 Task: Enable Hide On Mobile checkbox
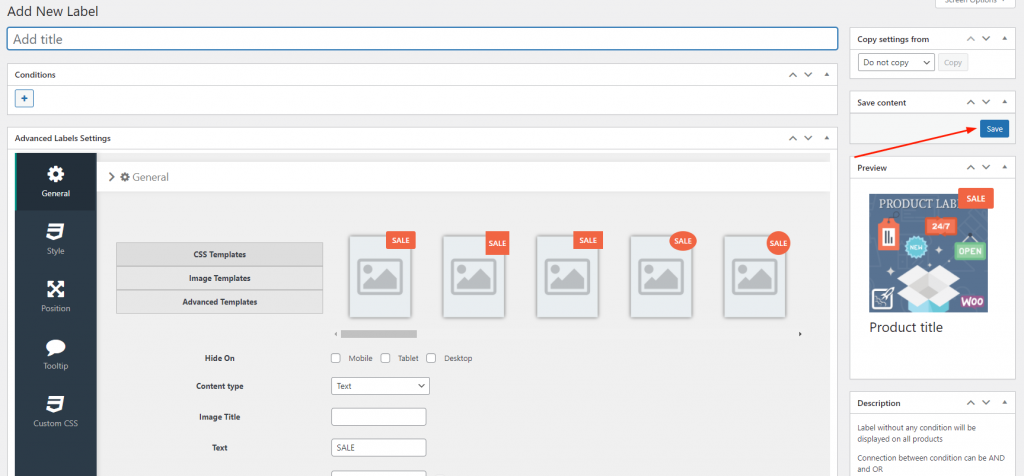[x=336, y=358]
